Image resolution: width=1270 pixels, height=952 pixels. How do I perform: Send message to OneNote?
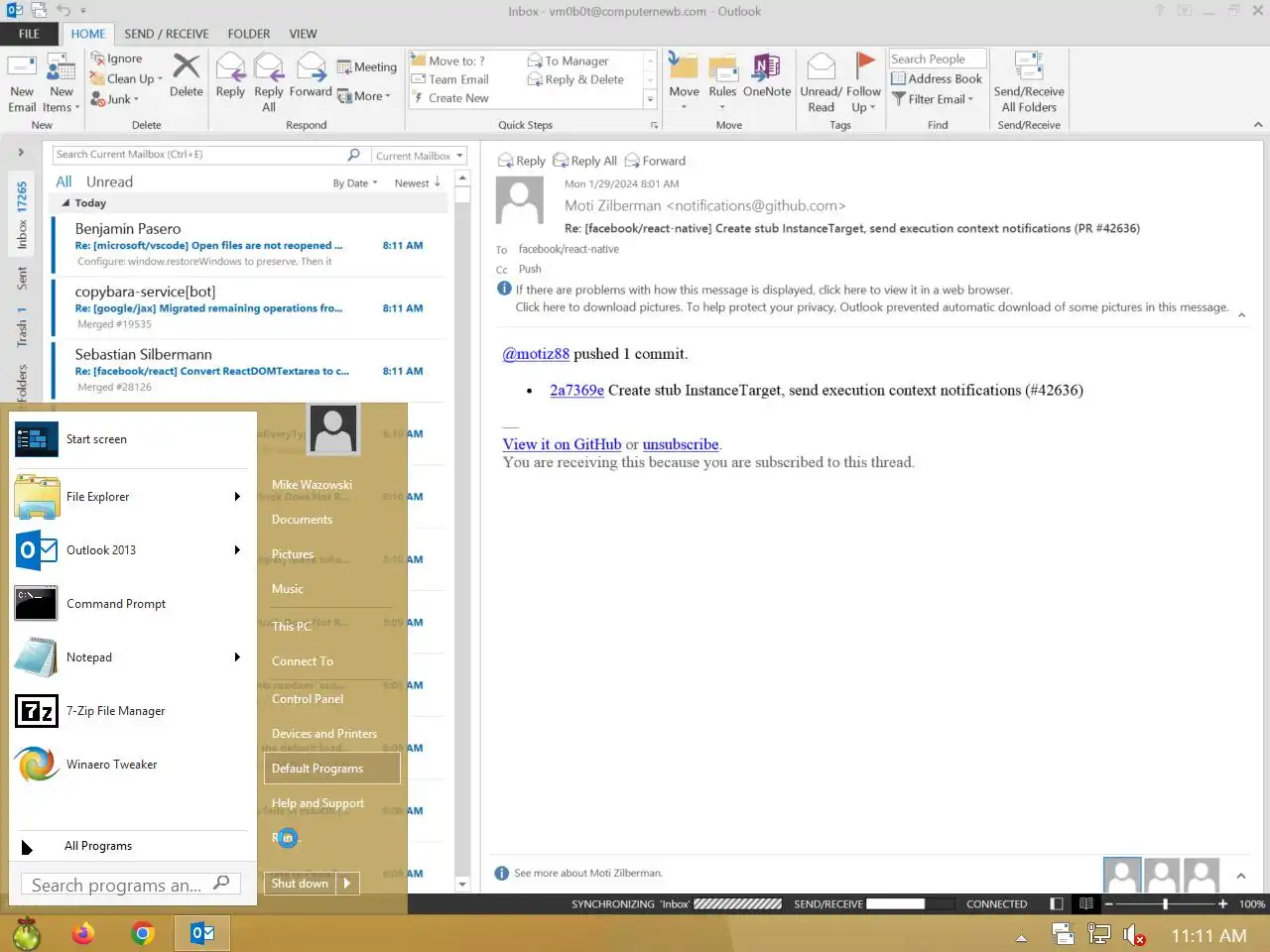pos(767,76)
